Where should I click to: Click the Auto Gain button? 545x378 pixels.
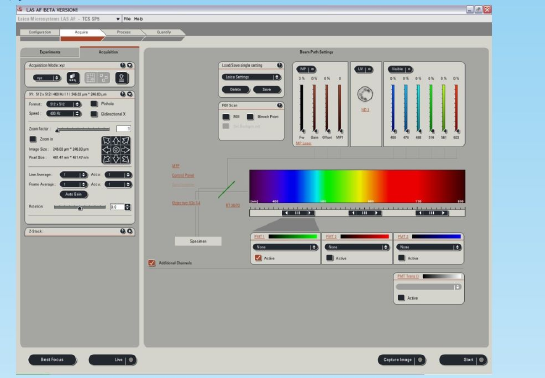pyautogui.click(x=74, y=194)
